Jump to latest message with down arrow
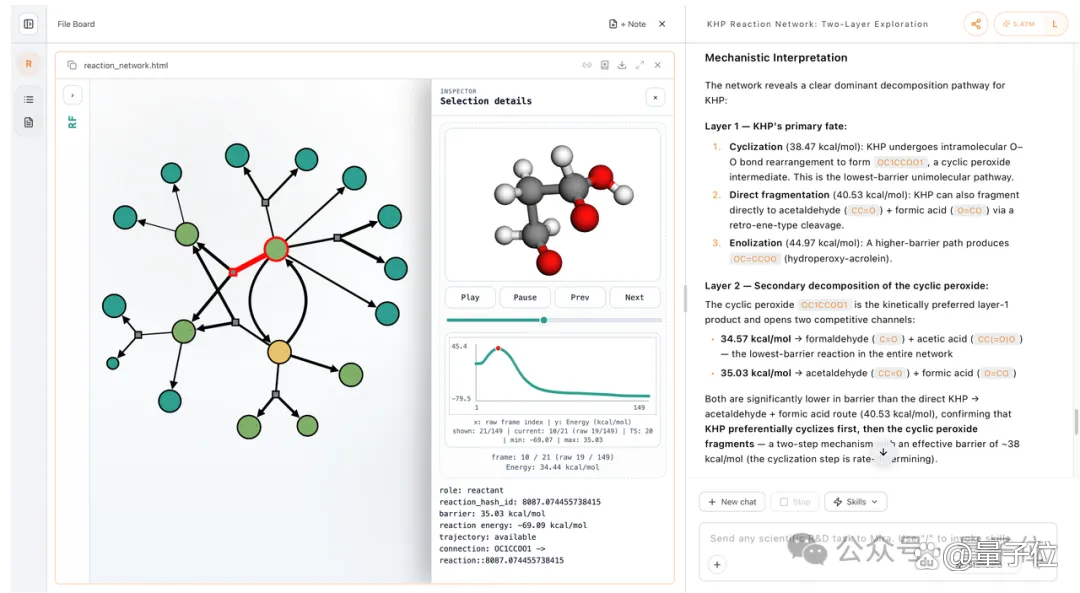 coord(883,452)
